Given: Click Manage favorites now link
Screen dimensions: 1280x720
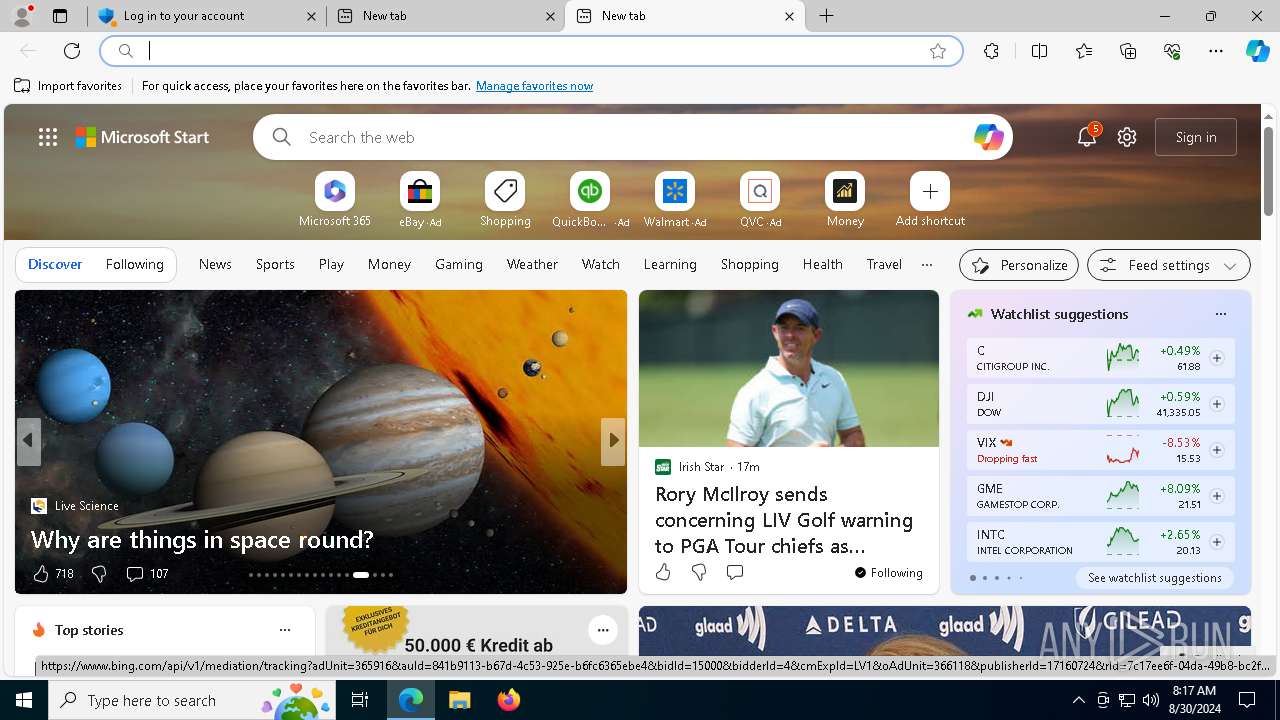Looking at the screenshot, I should click(534, 86).
